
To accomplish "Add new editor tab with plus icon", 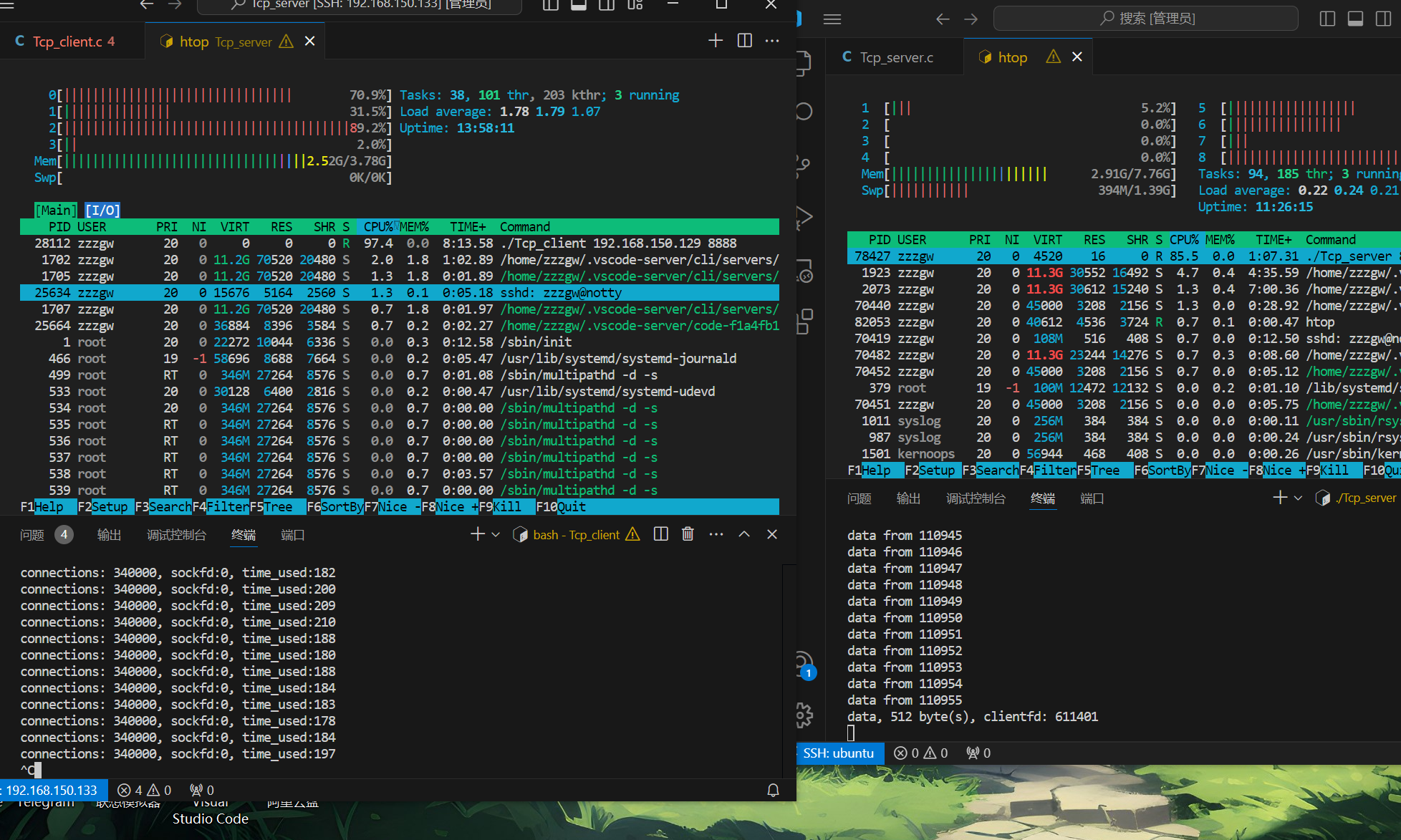I will [x=715, y=41].
